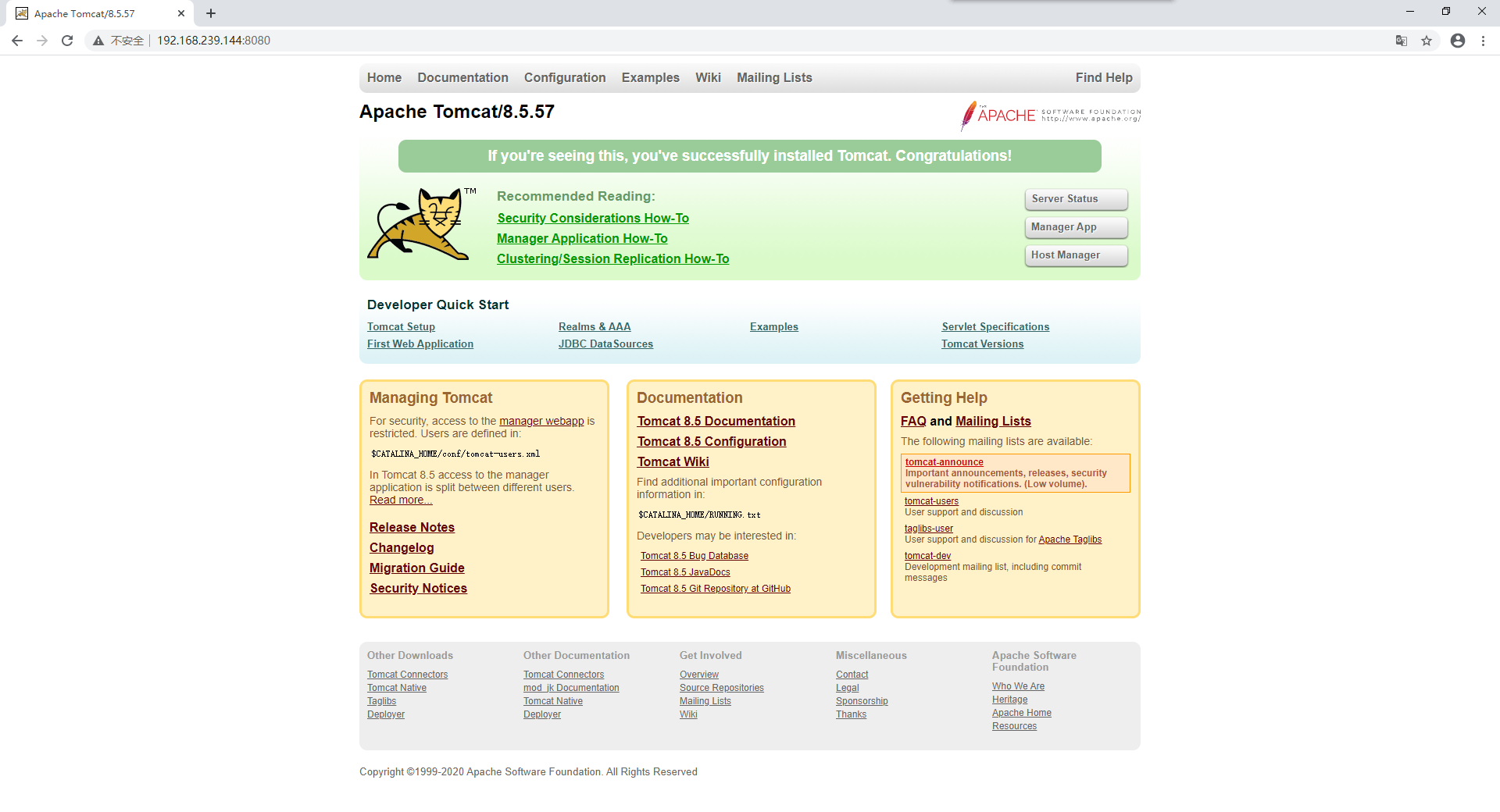Select the Apache Tomcat/8.5.57 browser tab
The height and width of the screenshot is (812, 1500).
[100, 13]
